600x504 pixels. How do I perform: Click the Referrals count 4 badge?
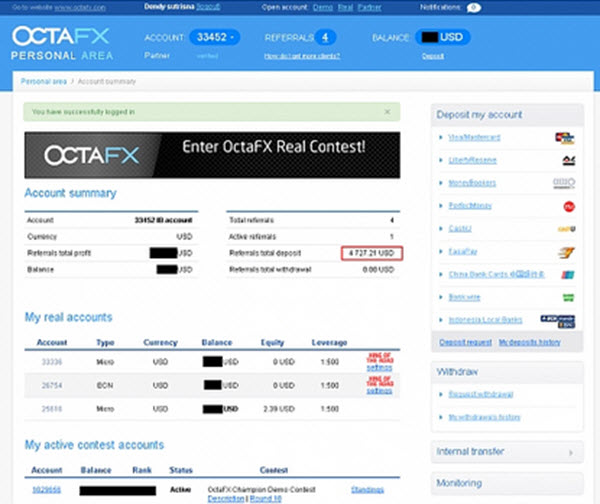pyautogui.click(x=325, y=37)
